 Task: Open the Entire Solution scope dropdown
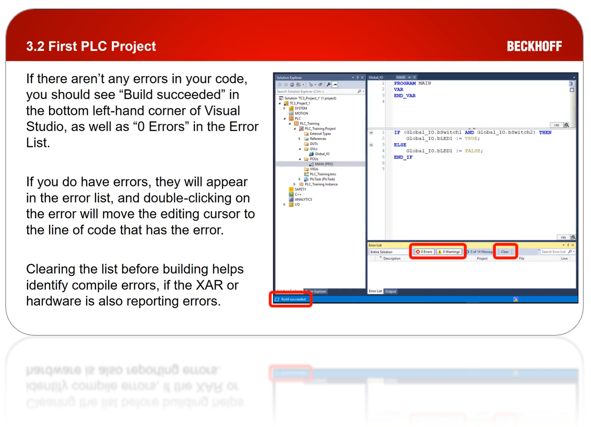point(390,252)
